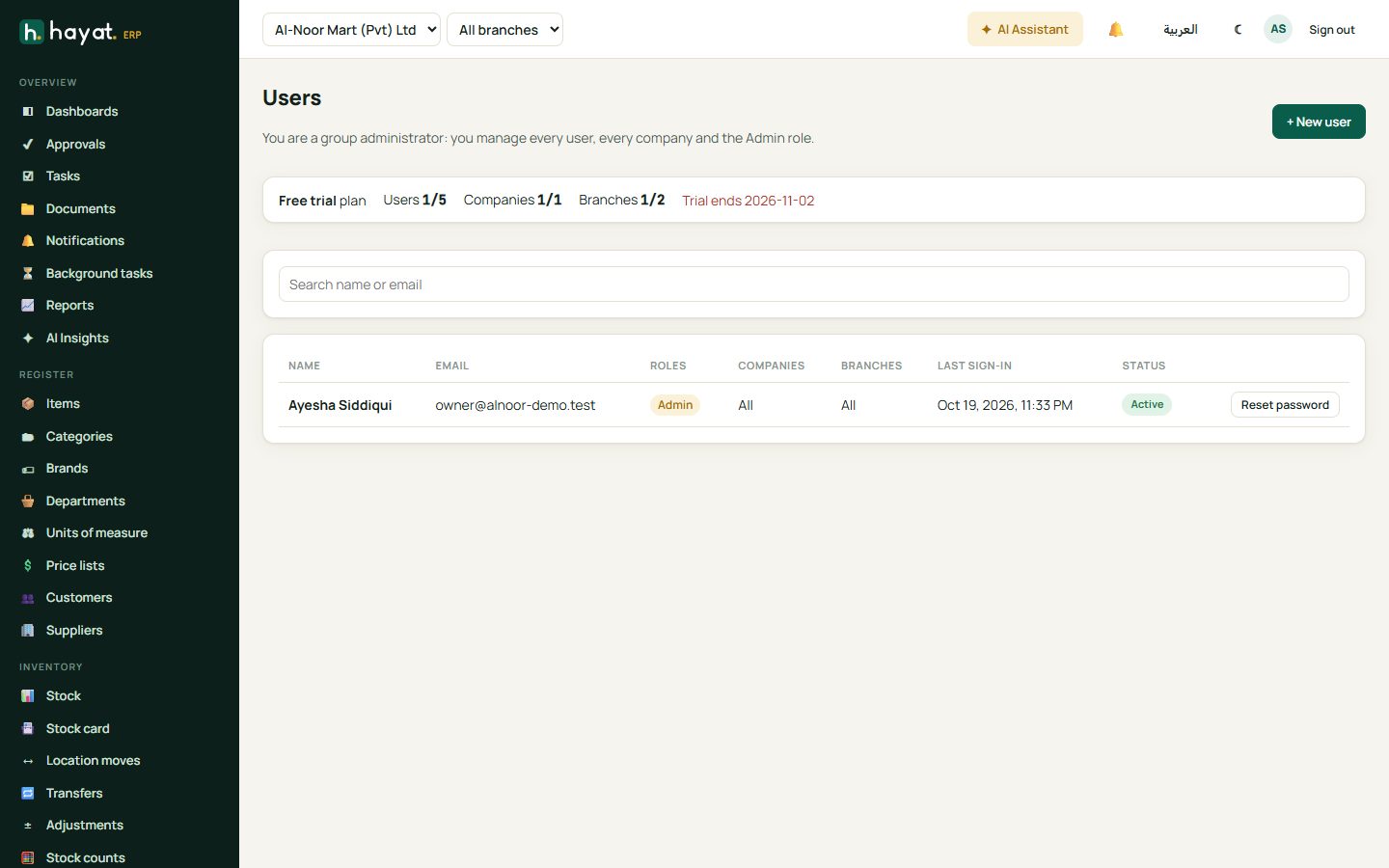Click the Ayesha Siddiqui name cell

coord(340,406)
